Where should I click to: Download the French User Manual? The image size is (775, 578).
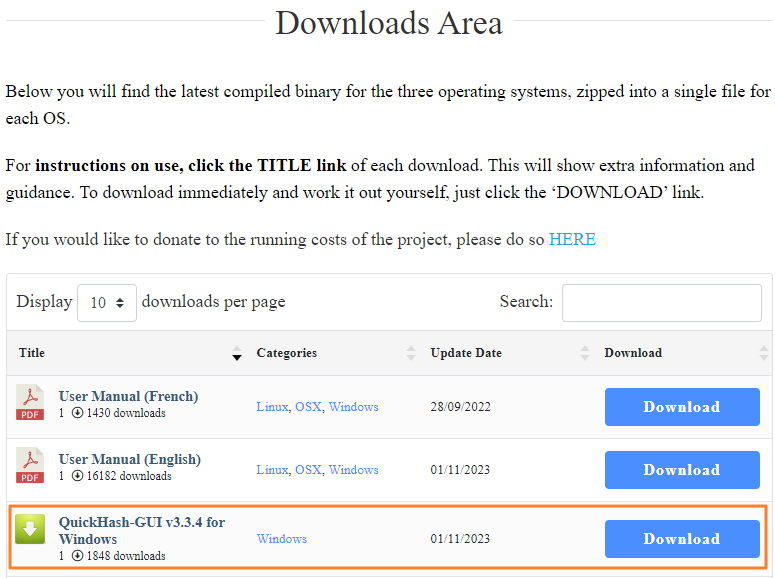681,407
